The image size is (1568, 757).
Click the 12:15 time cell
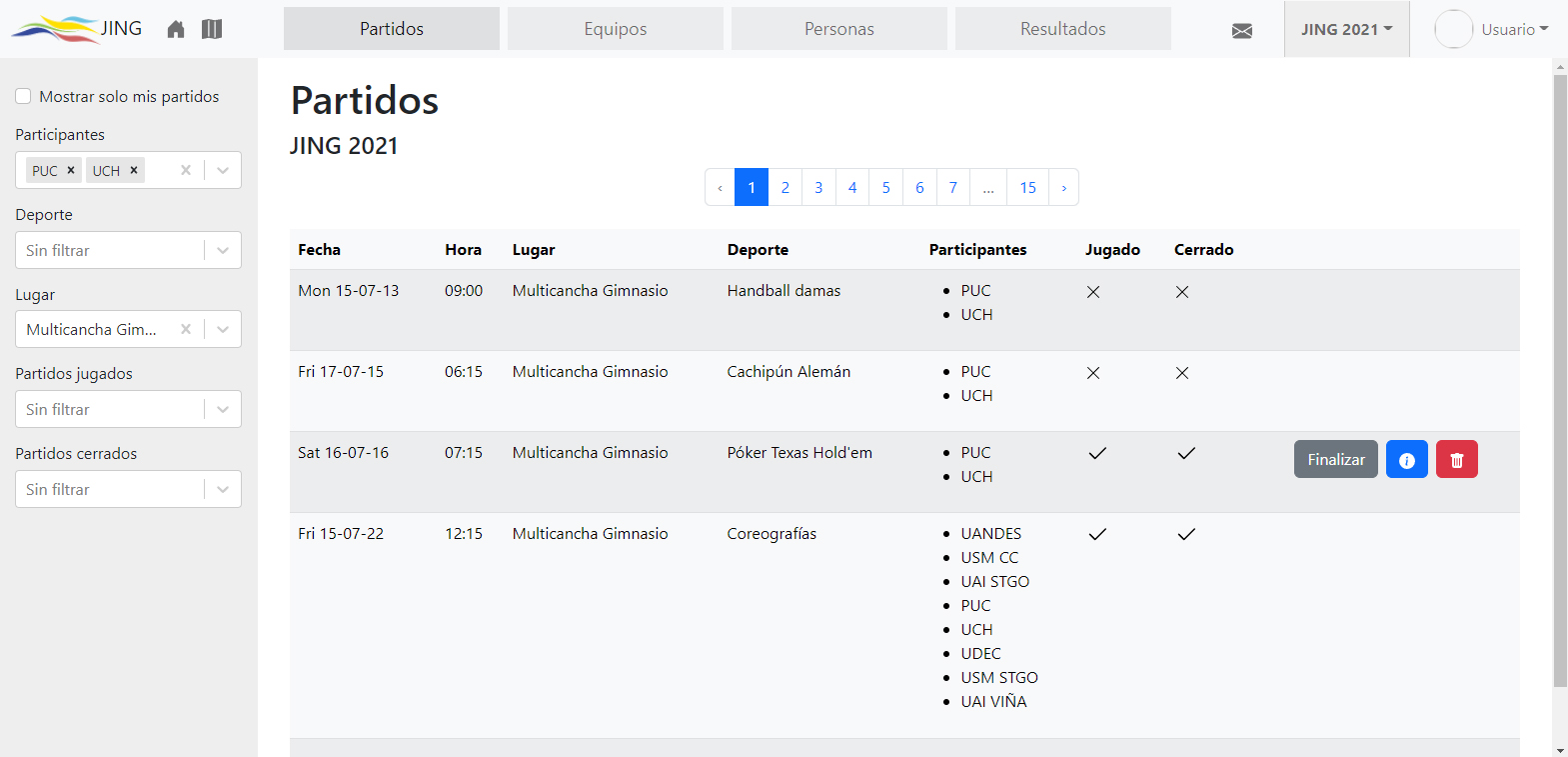click(464, 534)
